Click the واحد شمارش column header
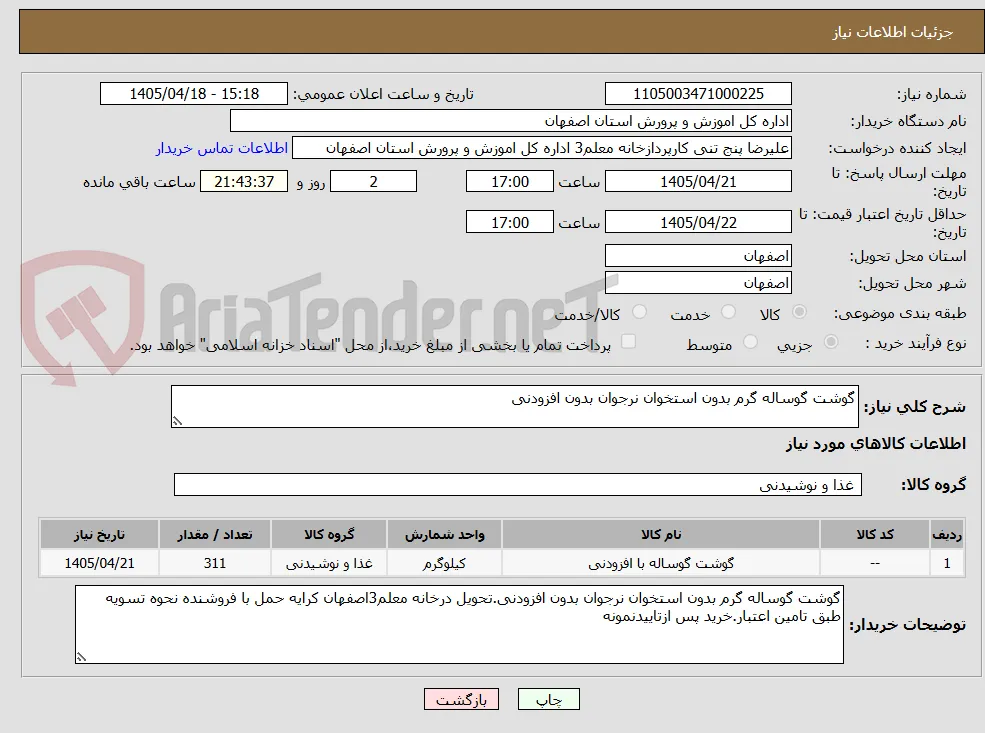 click(444, 535)
